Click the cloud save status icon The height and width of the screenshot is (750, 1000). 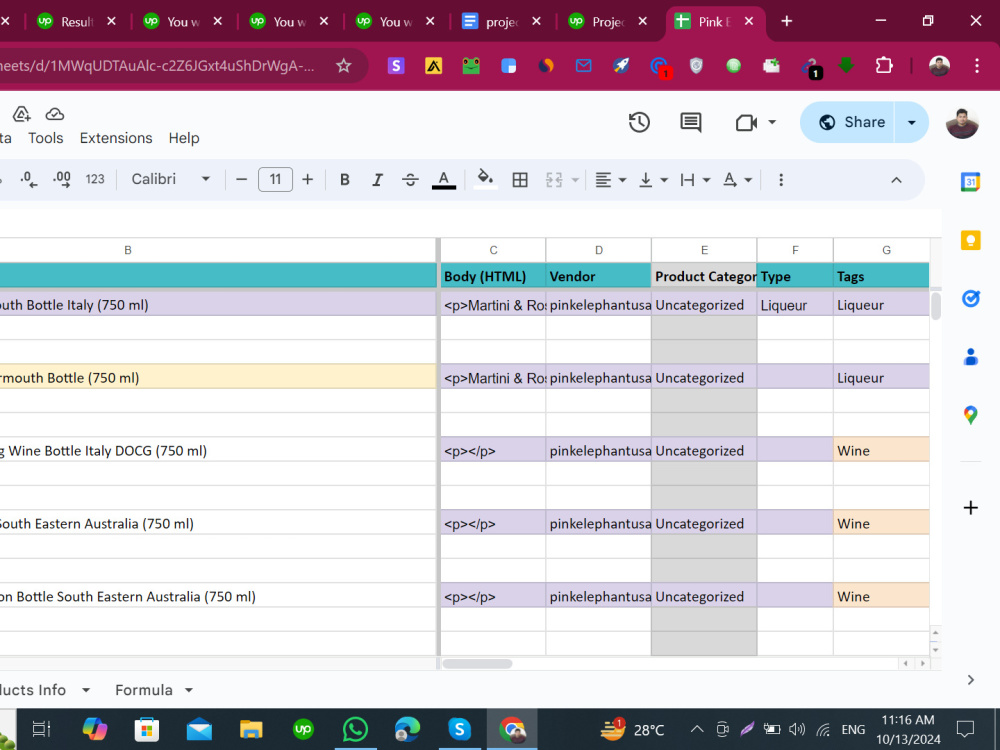pos(55,114)
